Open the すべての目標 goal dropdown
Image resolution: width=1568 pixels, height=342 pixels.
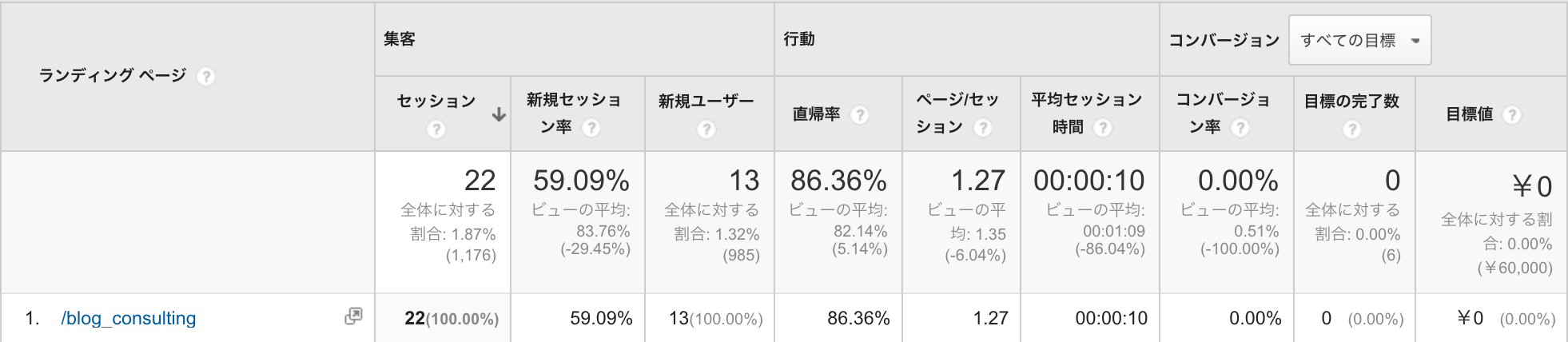[x=1359, y=40]
